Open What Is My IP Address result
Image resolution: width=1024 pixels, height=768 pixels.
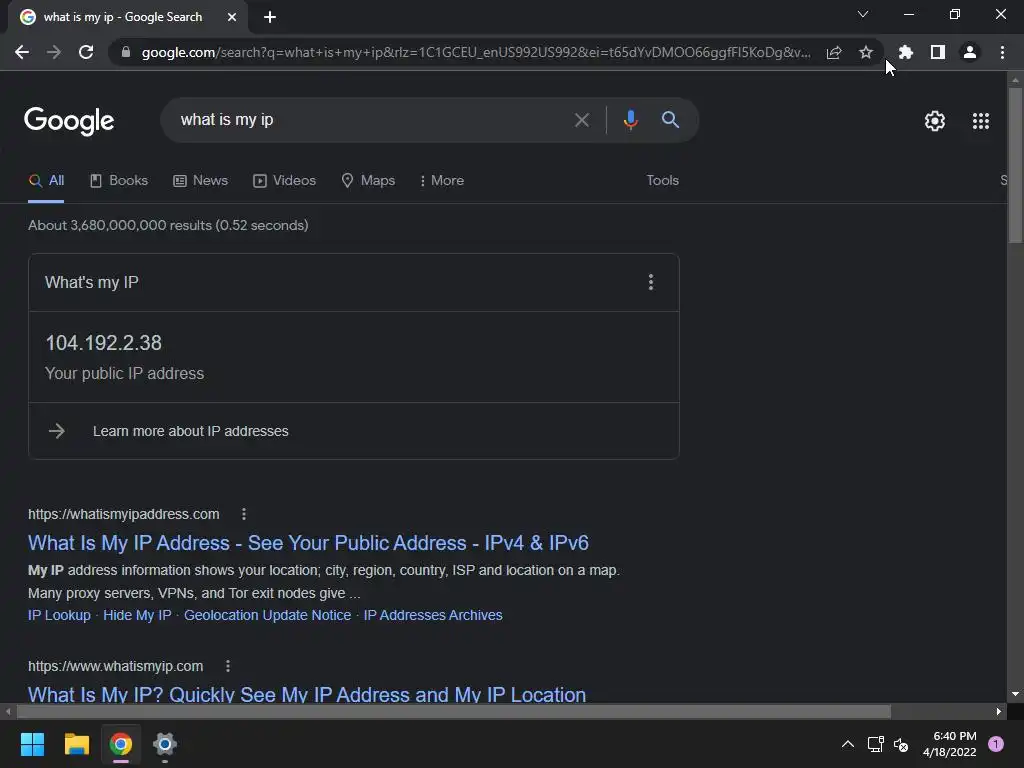tap(308, 543)
